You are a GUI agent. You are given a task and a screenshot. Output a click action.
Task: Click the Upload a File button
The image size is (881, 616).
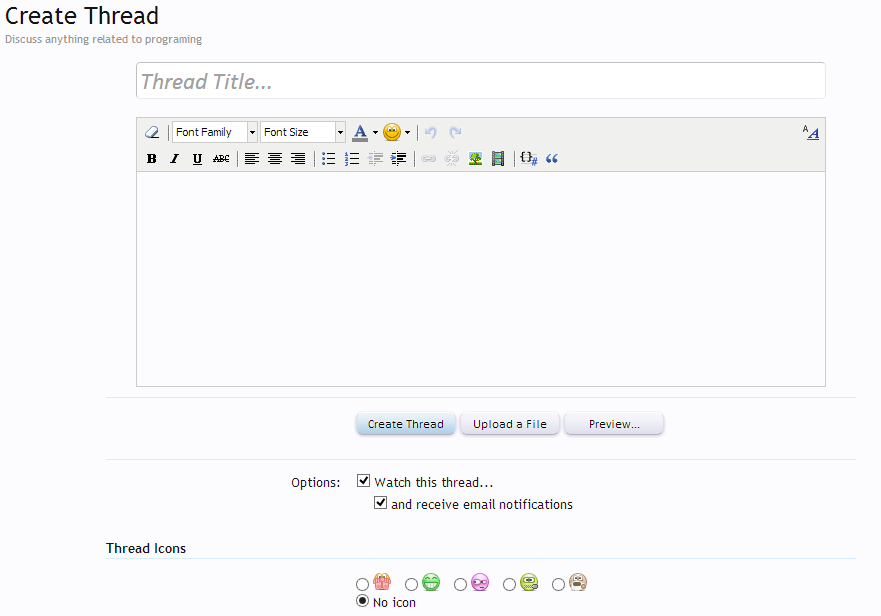(x=510, y=424)
